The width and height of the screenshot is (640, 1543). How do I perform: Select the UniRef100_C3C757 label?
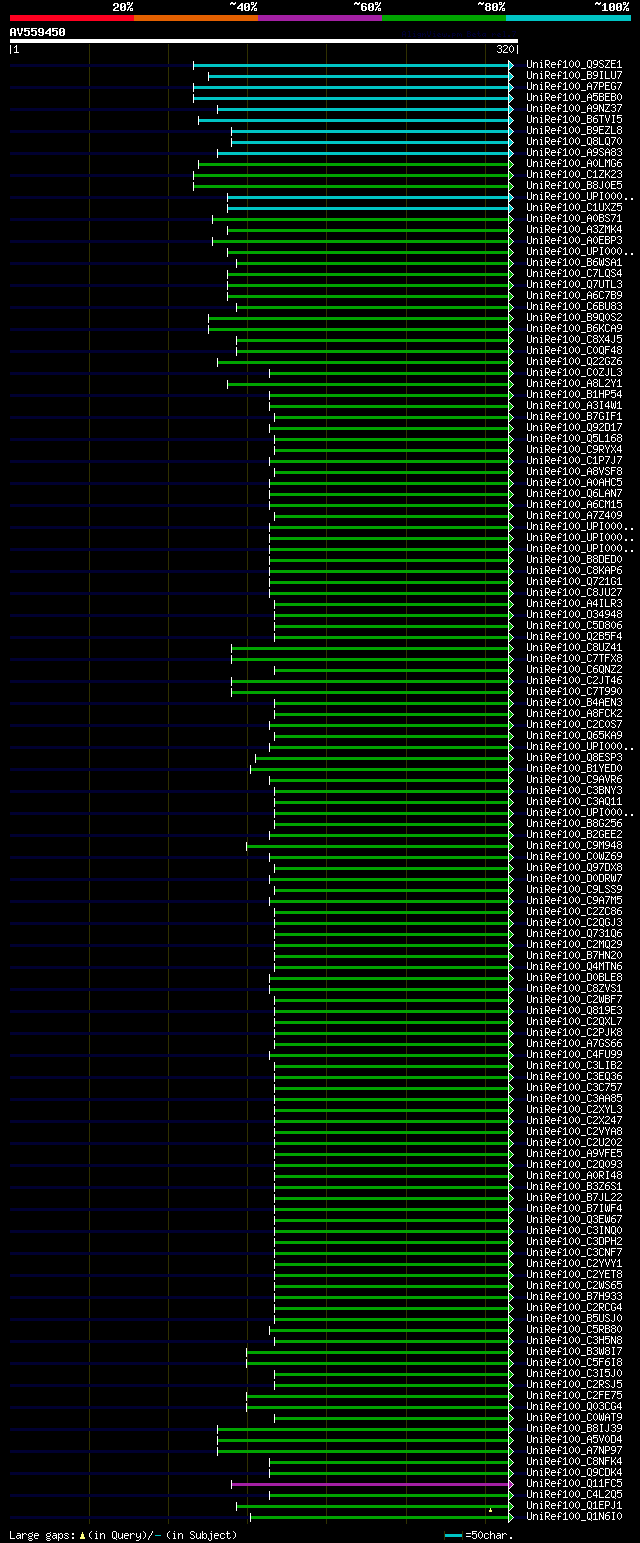click(x=574, y=1088)
